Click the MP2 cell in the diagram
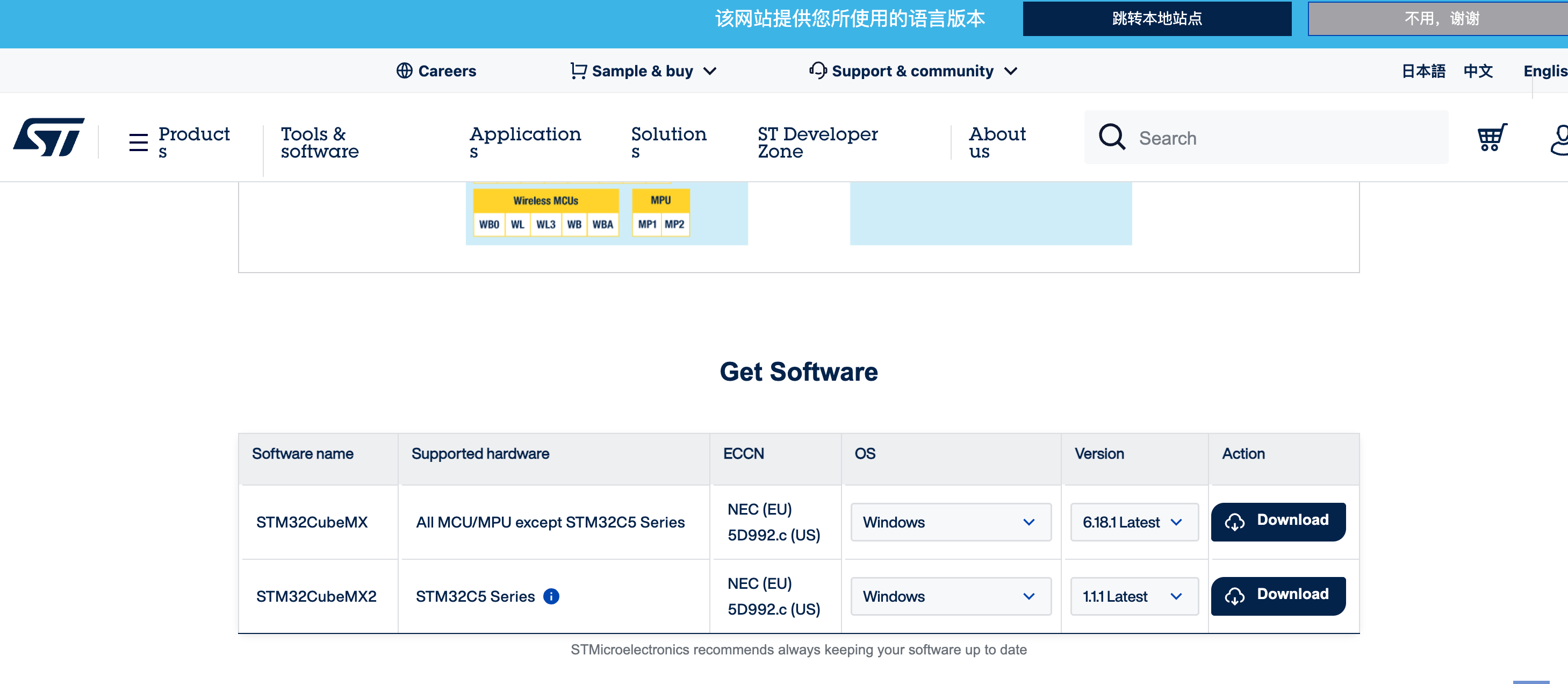Screen dimensions: 1568x684 [x=674, y=224]
